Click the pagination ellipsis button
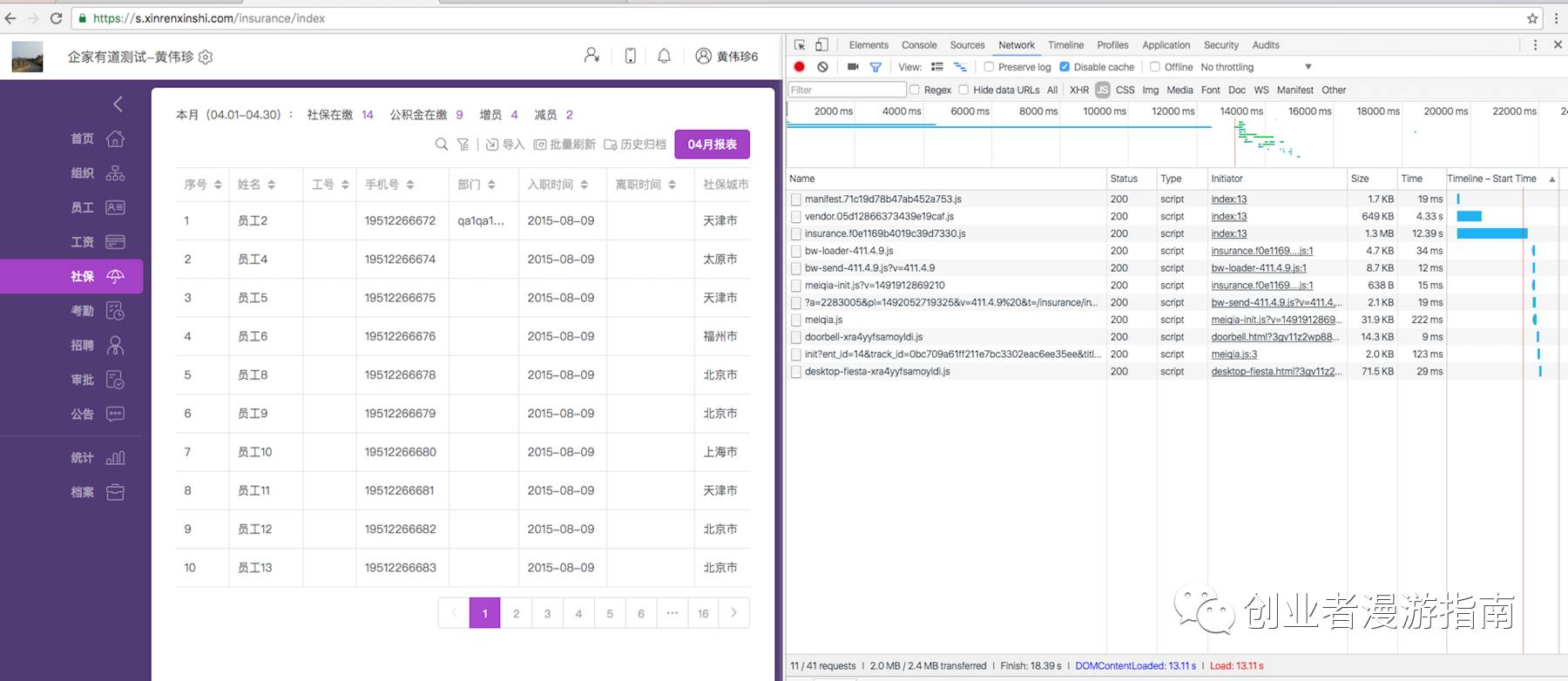Screen dimensions: 1568x681 [x=672, y=613]
